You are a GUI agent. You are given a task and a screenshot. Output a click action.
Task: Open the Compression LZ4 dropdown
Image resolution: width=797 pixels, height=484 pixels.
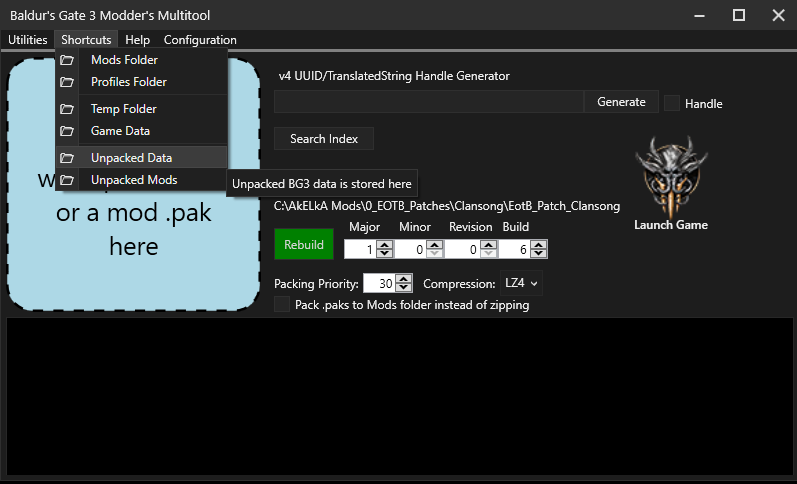(x=521, y=283)
